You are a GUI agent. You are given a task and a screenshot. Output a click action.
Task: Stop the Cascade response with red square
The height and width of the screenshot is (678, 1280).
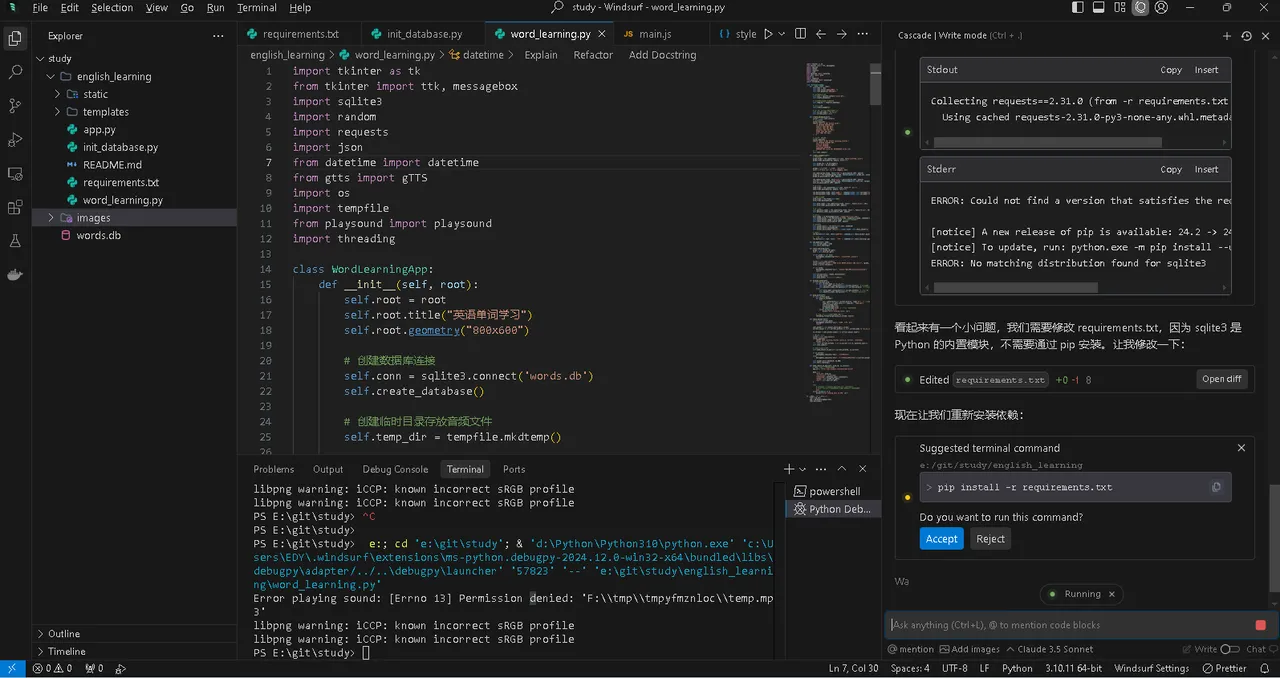[1260, 625]
